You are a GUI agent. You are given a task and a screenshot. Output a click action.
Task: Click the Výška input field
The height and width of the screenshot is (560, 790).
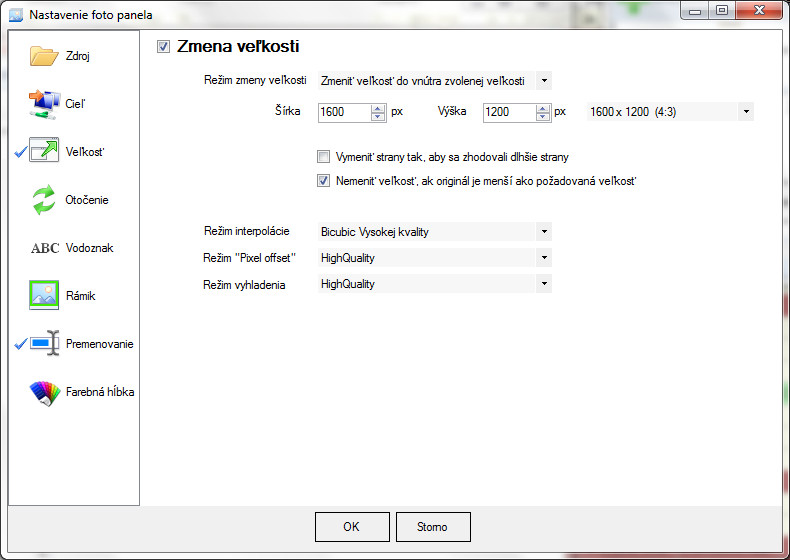[509, 112]
